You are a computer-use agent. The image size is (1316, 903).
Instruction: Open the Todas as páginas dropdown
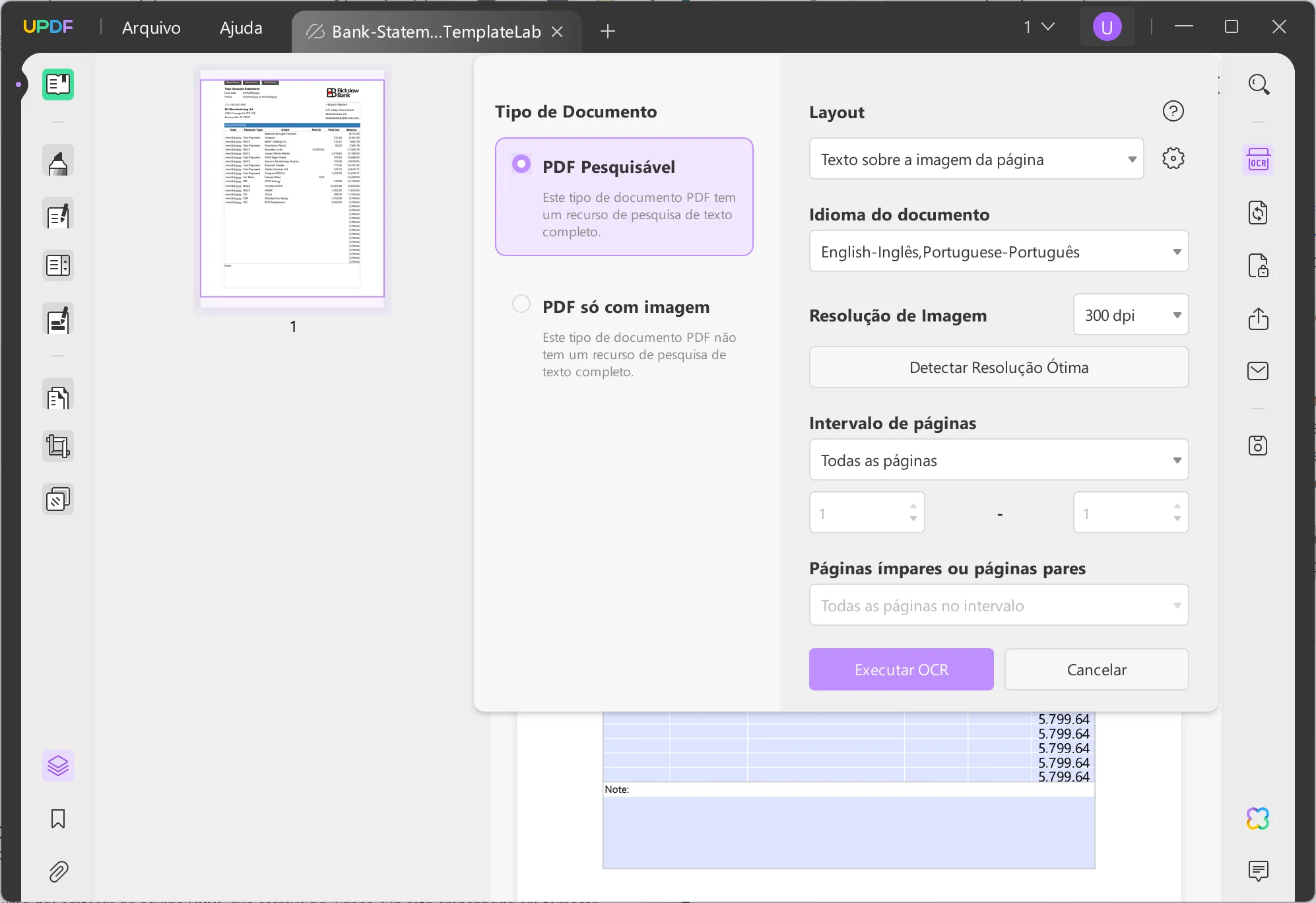(x=999, y=459)
